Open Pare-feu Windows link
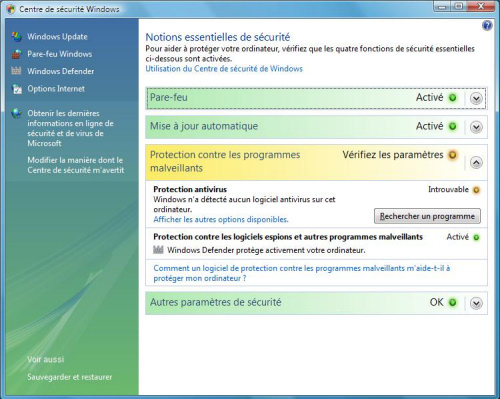This screenshot has width=500, height=399. point(60,54)
